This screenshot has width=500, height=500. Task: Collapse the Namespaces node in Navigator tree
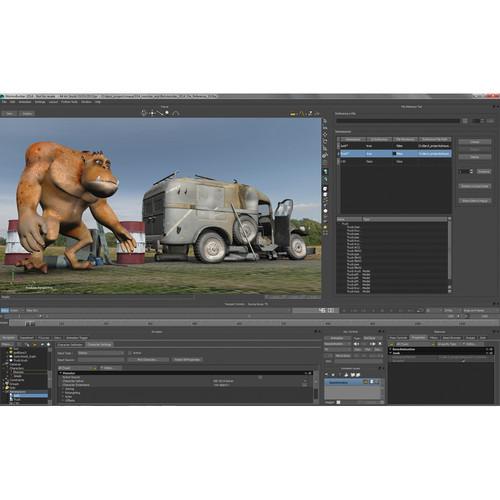pyautogui.click(x=3, y=392)
